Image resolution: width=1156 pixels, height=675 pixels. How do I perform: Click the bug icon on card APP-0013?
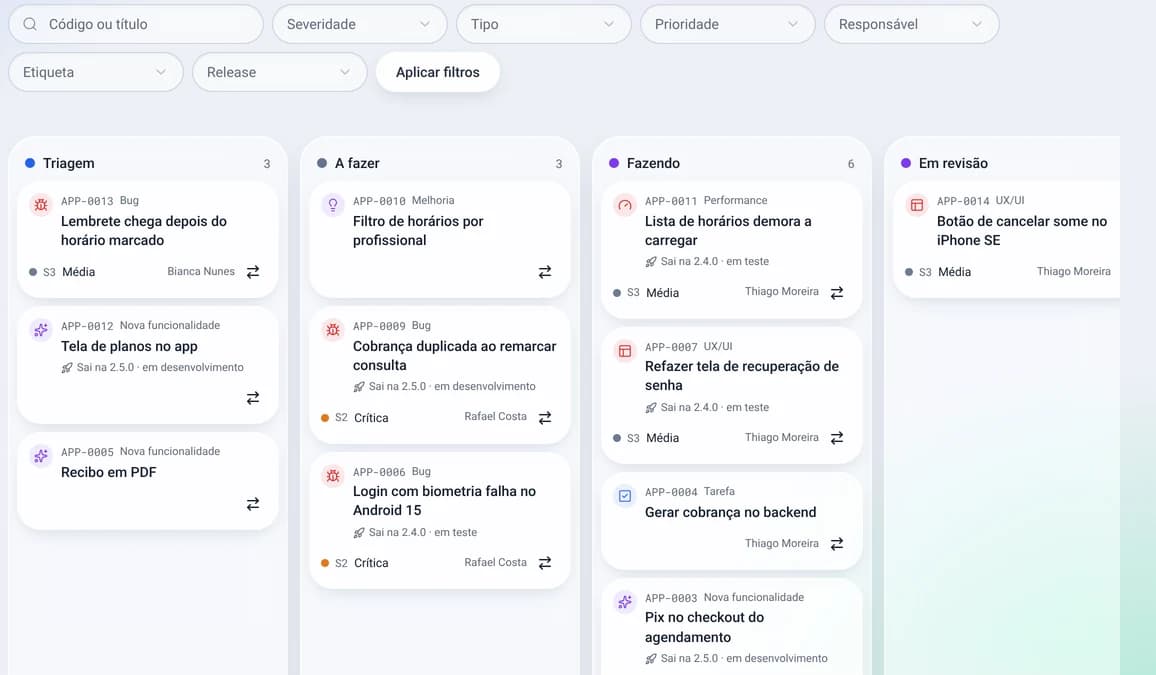click(x=41, y=204)
